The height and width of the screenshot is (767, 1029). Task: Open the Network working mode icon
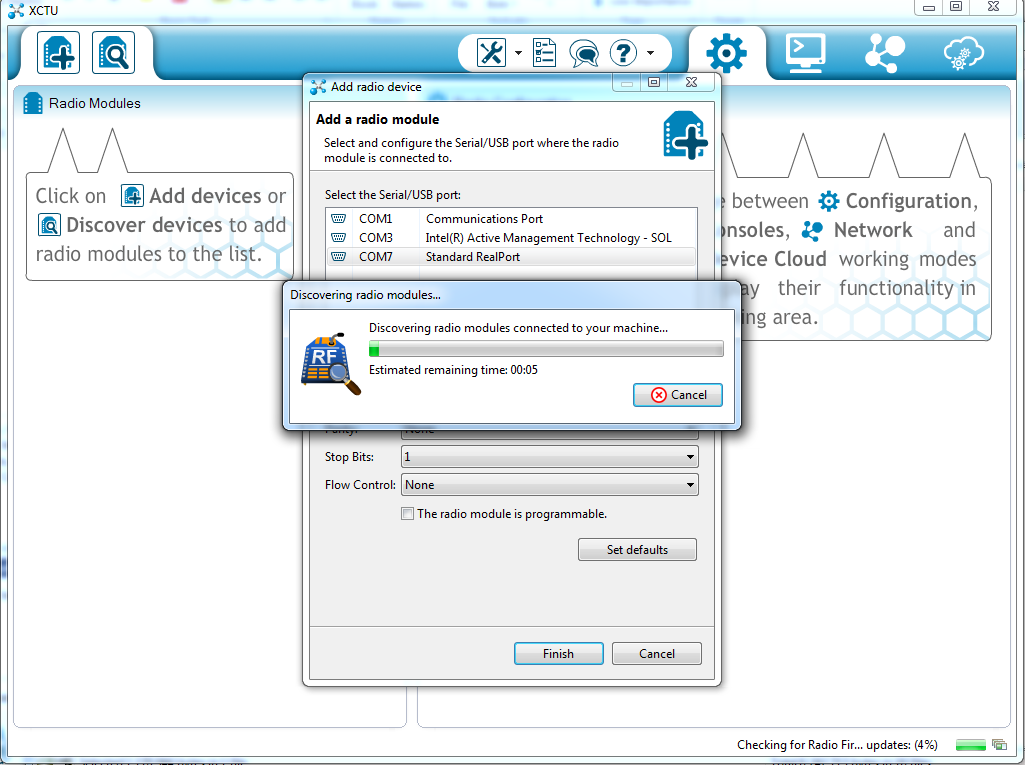click(x=884, y=53)
